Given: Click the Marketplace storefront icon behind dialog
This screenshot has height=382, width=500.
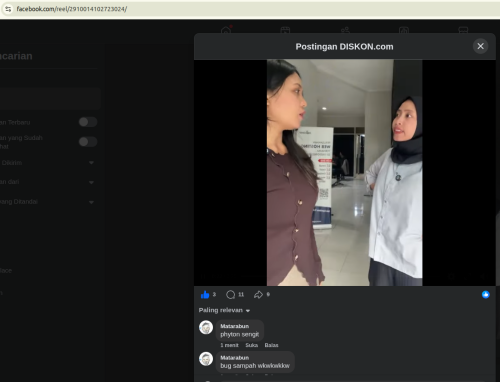Looking at the screenshot, I should (463, 30).
